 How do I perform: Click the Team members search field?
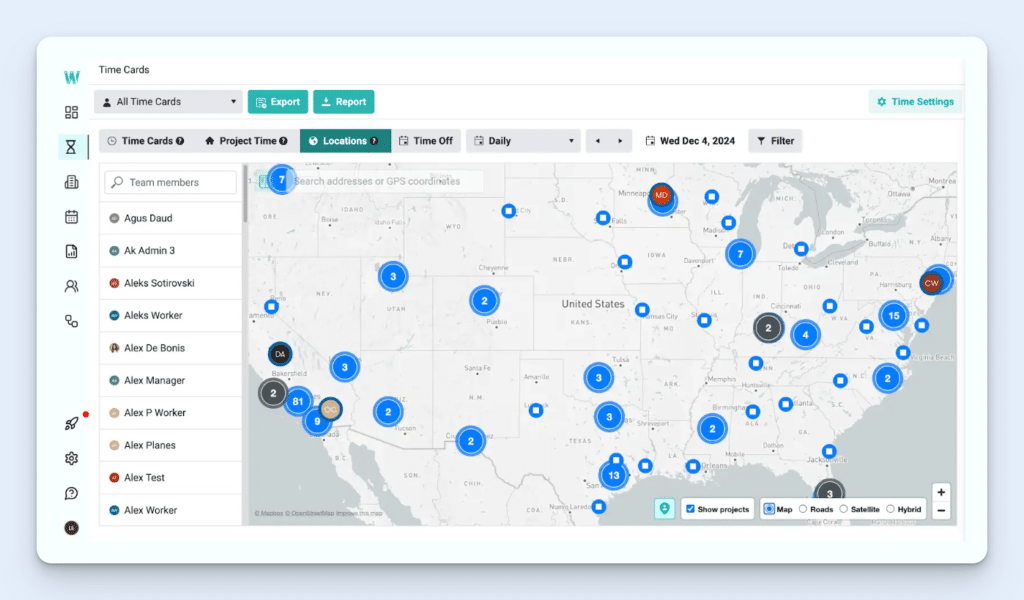(170, 182)
